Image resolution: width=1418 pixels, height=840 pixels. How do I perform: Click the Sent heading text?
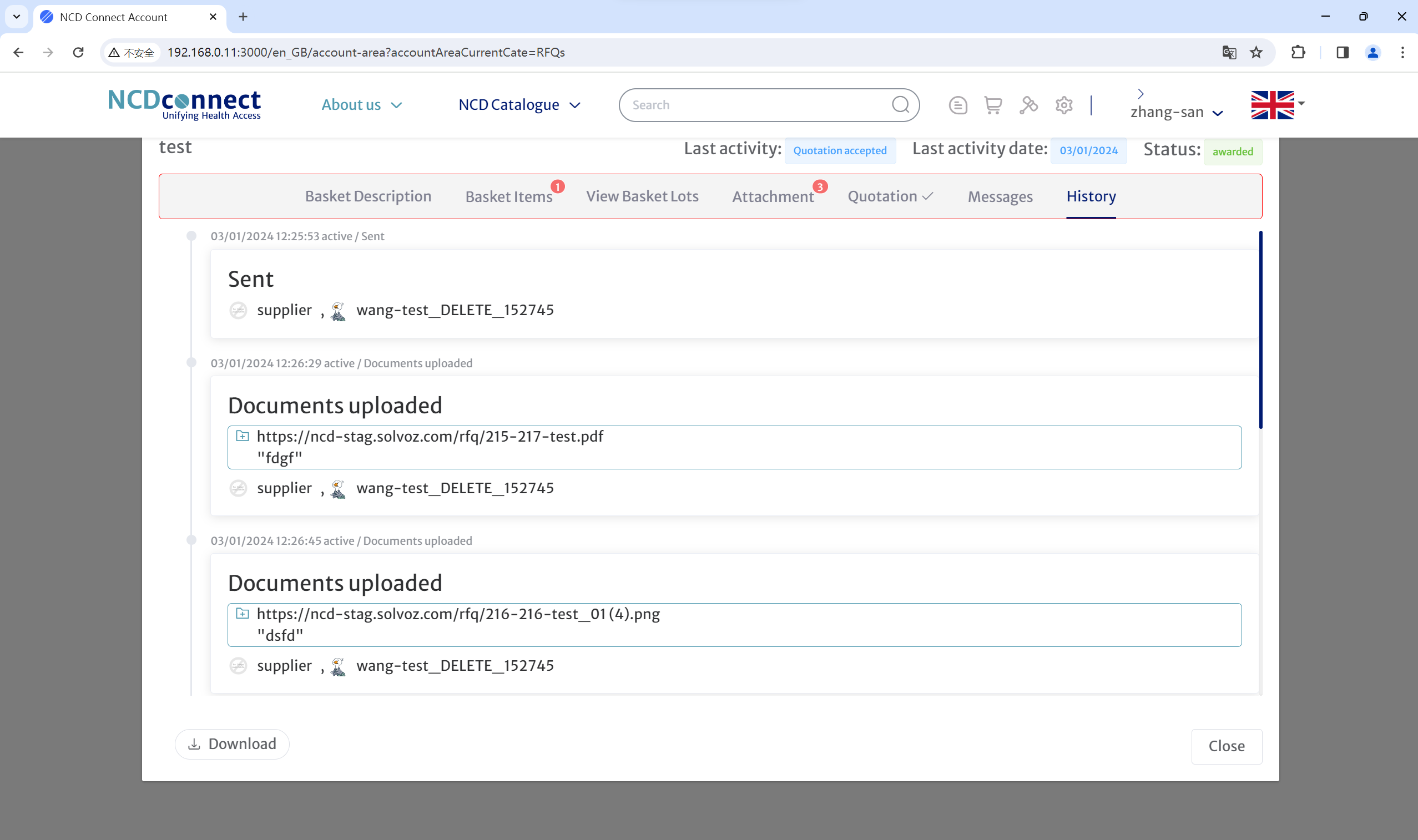[x=251, y=279]
